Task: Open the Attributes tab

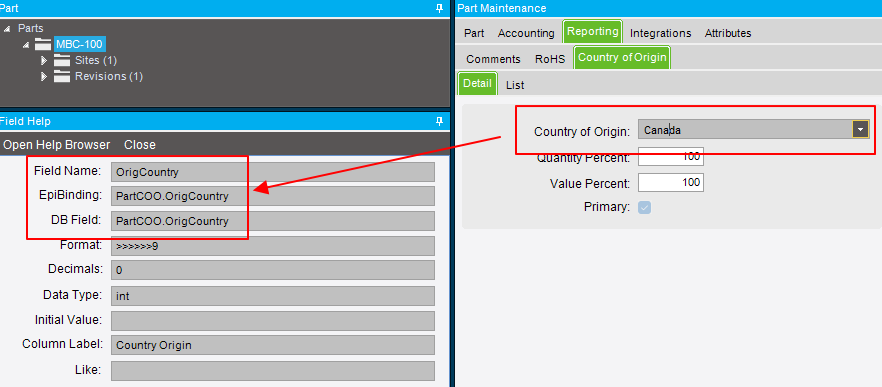Action: click(728, 33)
